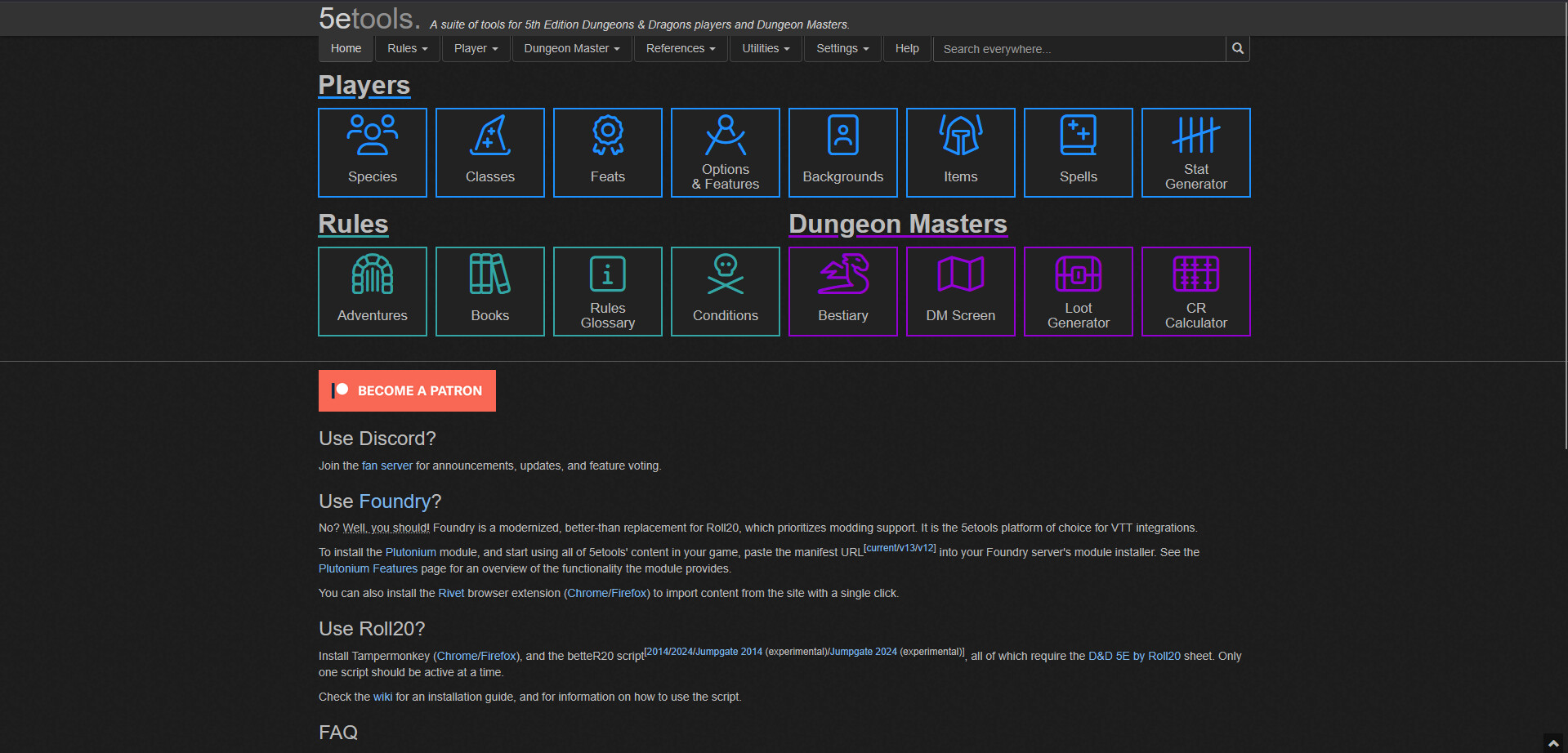The height and width of the screenshot is (753, 1568).
Task: Go to the Home tab
Action: (x=346, y=49)
